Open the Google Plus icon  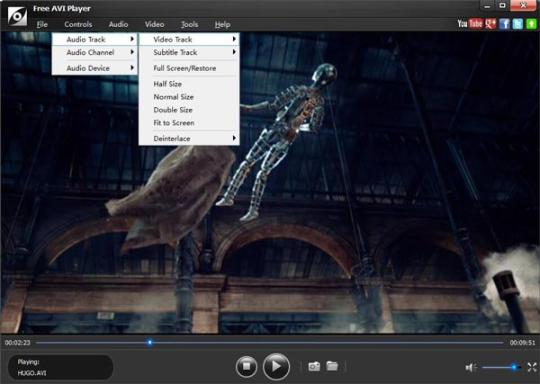tap(490, 24)
